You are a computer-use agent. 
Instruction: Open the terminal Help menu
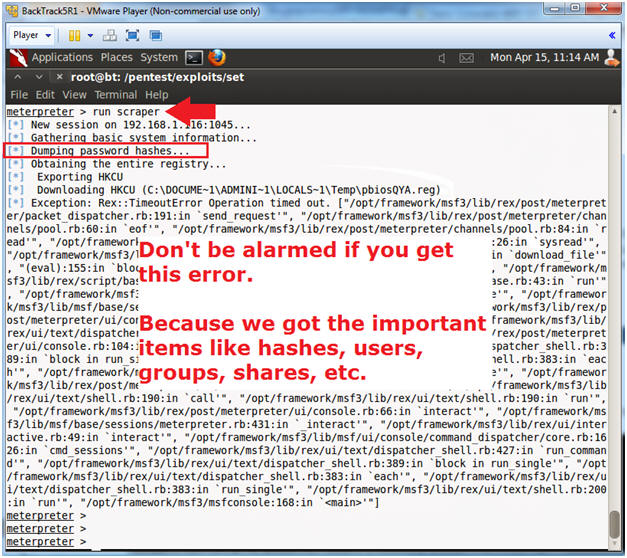156,95
